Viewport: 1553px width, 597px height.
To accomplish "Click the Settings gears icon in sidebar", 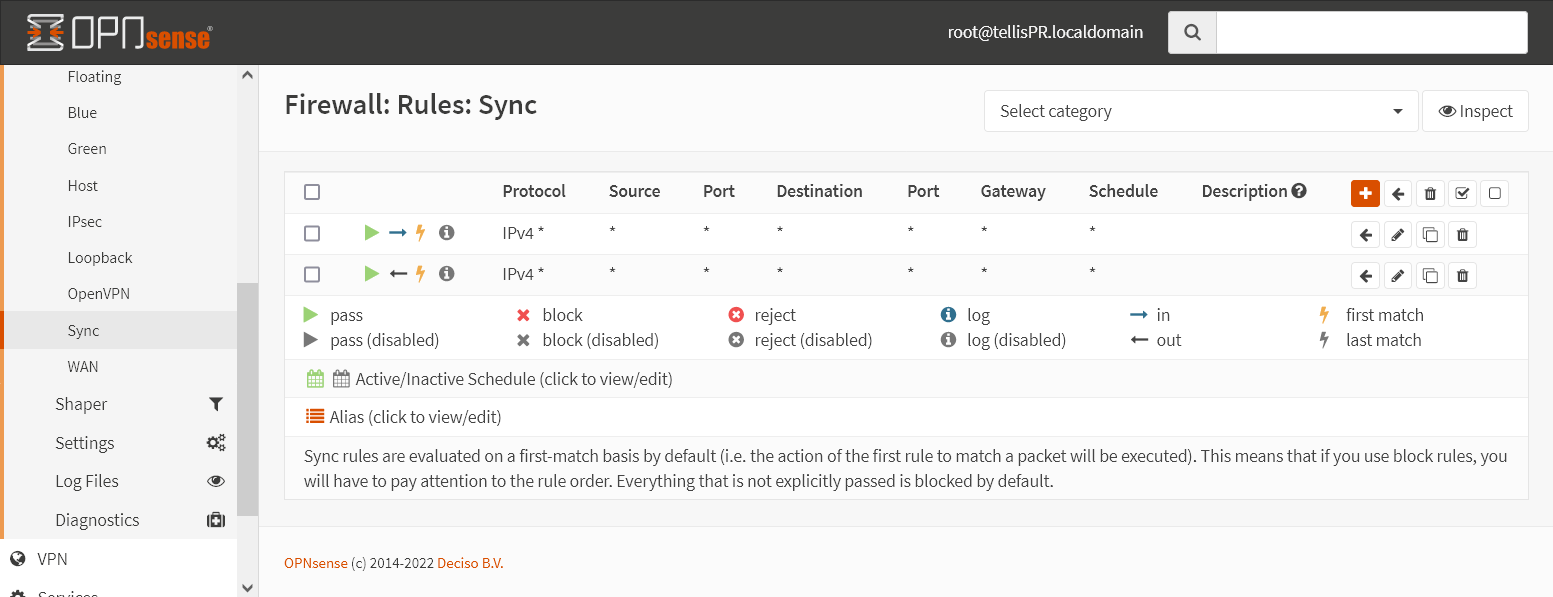I will 216,442.
